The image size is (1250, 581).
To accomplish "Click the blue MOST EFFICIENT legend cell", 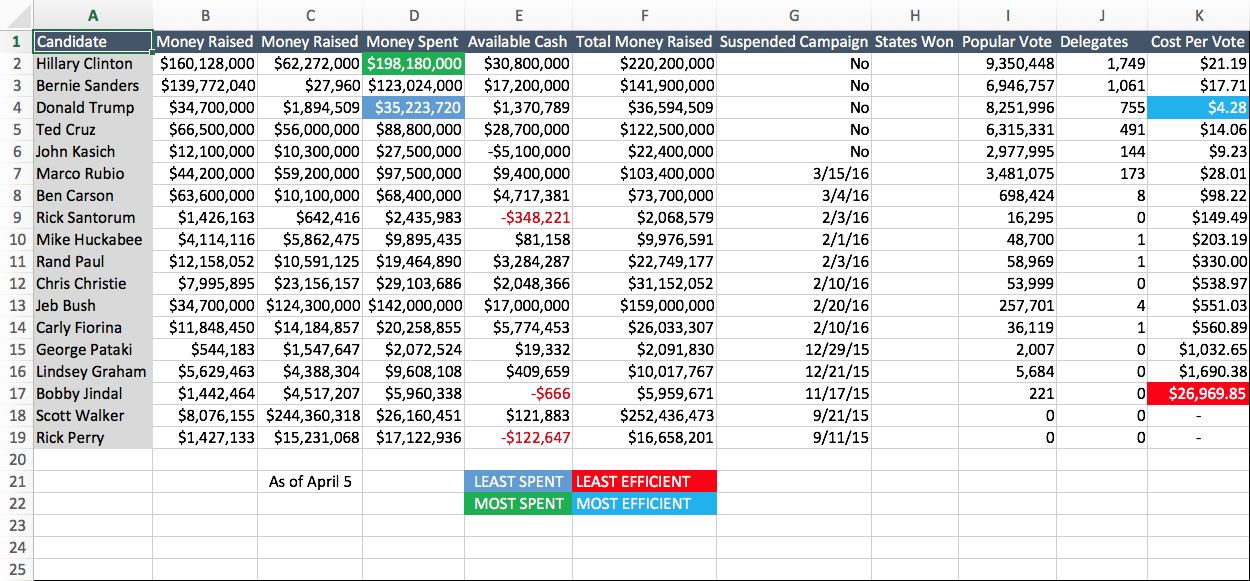I will (644, 503).
